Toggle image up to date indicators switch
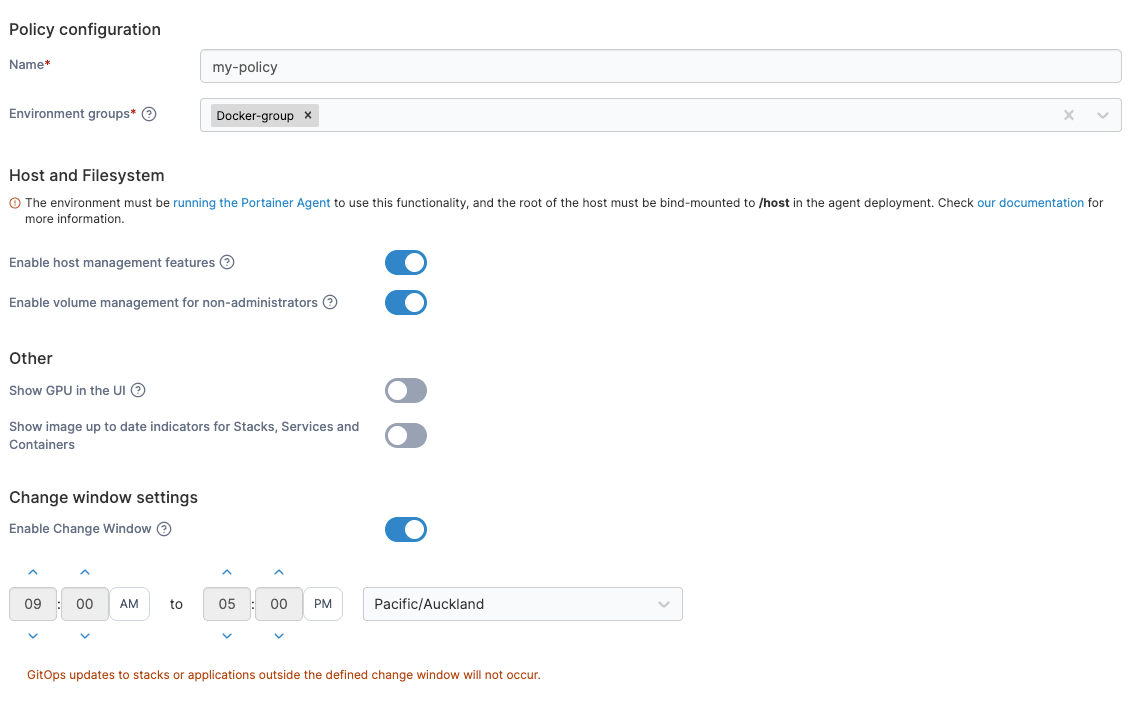The width and height of the screenshot is (1133, 702). click(406, 435)
